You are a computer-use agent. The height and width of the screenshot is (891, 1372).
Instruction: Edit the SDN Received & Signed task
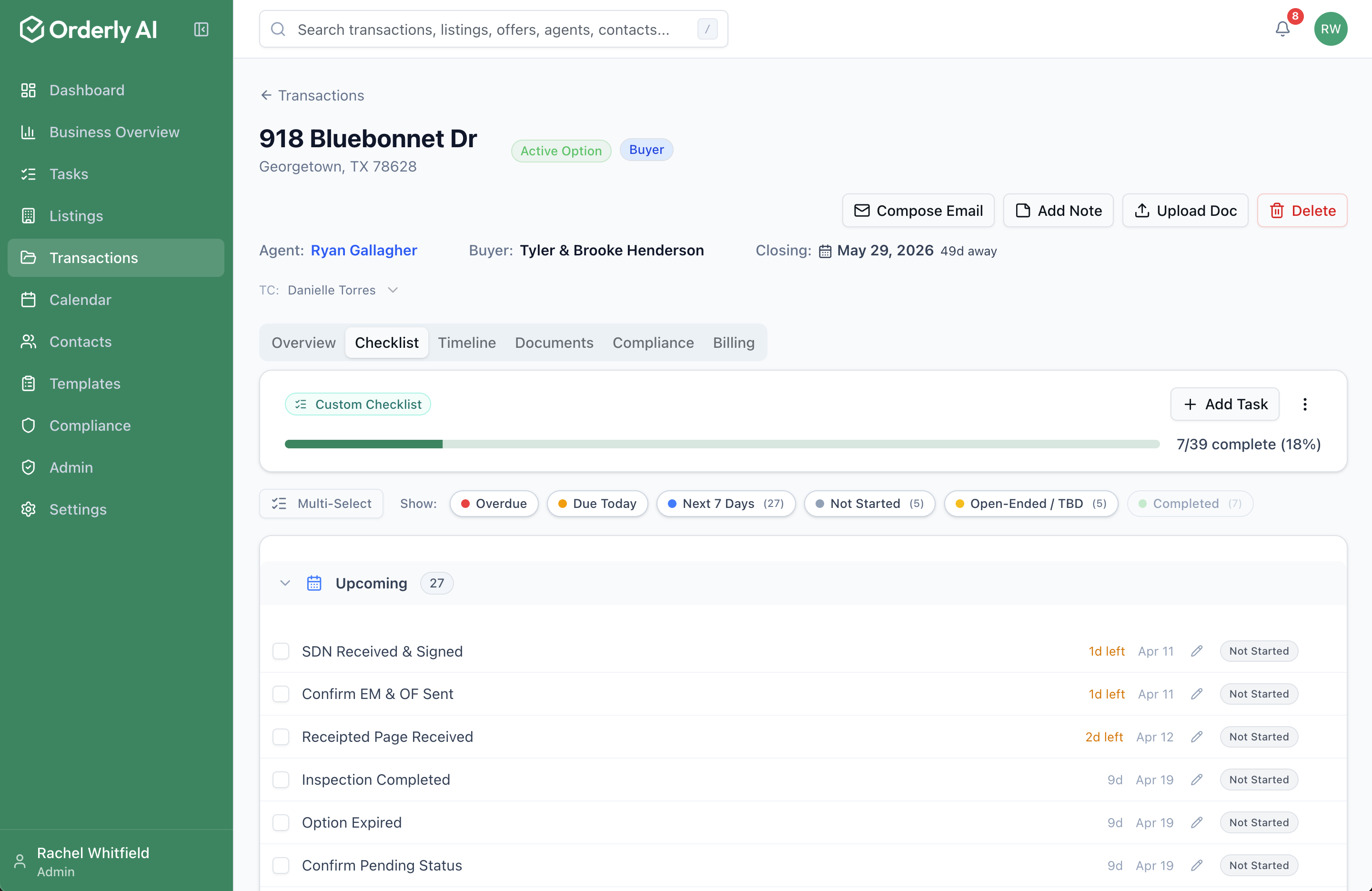coord(1197,651)
